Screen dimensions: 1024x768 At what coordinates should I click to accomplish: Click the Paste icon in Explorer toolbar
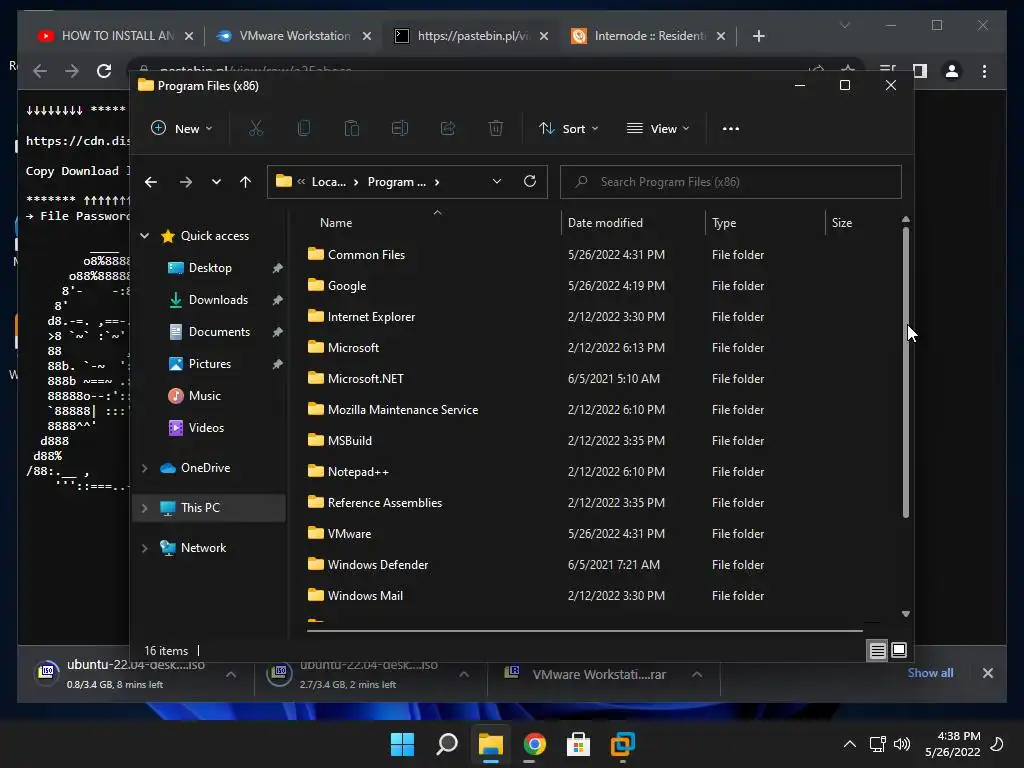351,129
